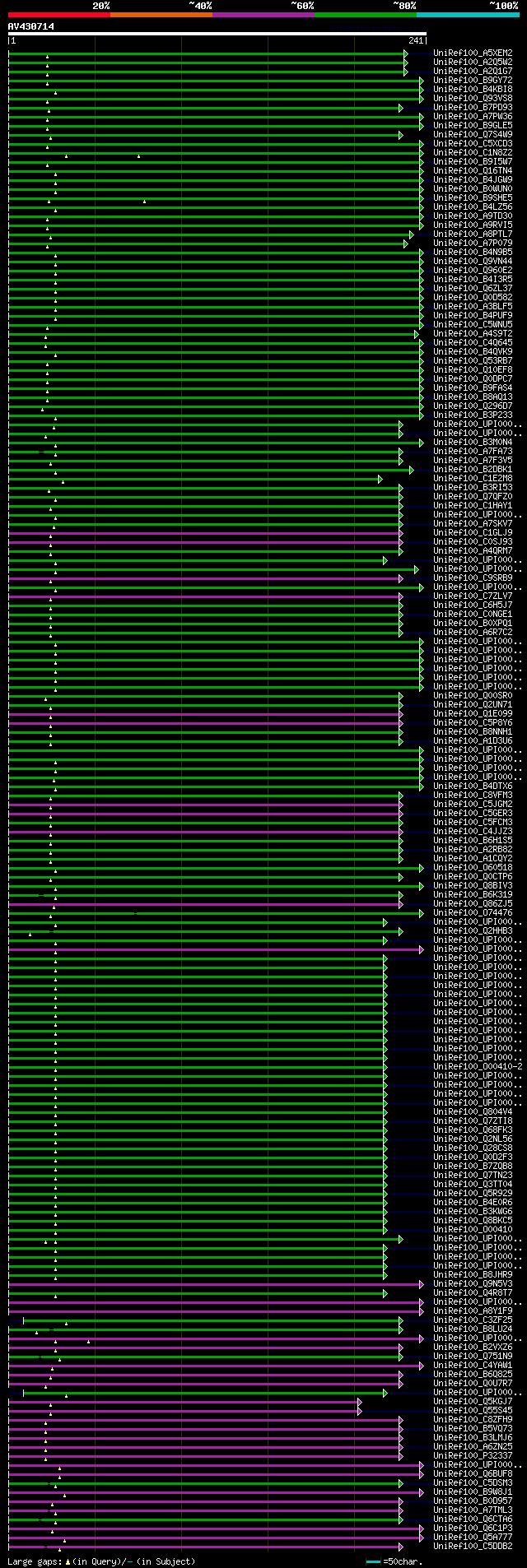The width and height of the screenshot is (527, 1568).
Task: Select the UniRef100_B6H1S5 row label
Action: point(473,840)
